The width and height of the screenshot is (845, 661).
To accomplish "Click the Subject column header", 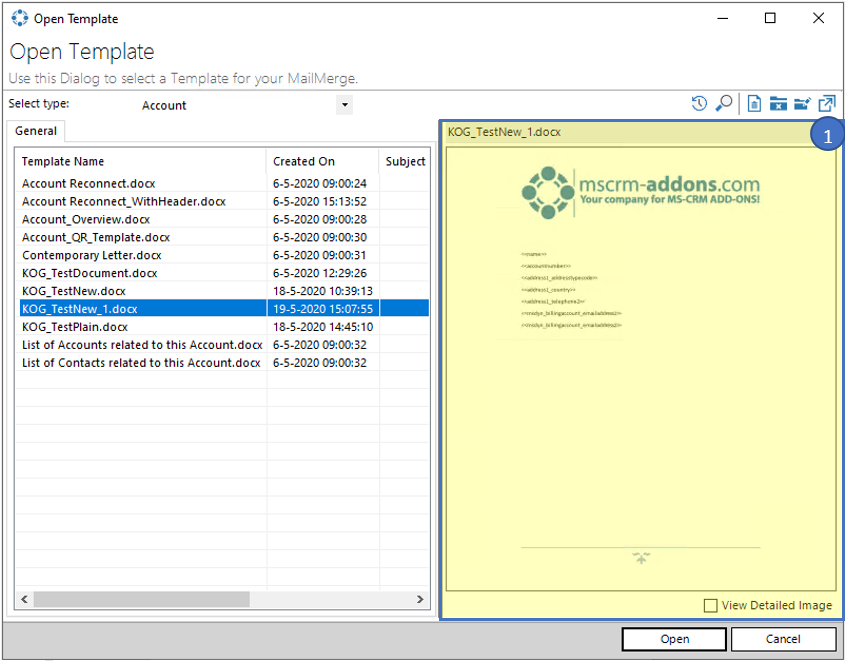I will point(405,161).
